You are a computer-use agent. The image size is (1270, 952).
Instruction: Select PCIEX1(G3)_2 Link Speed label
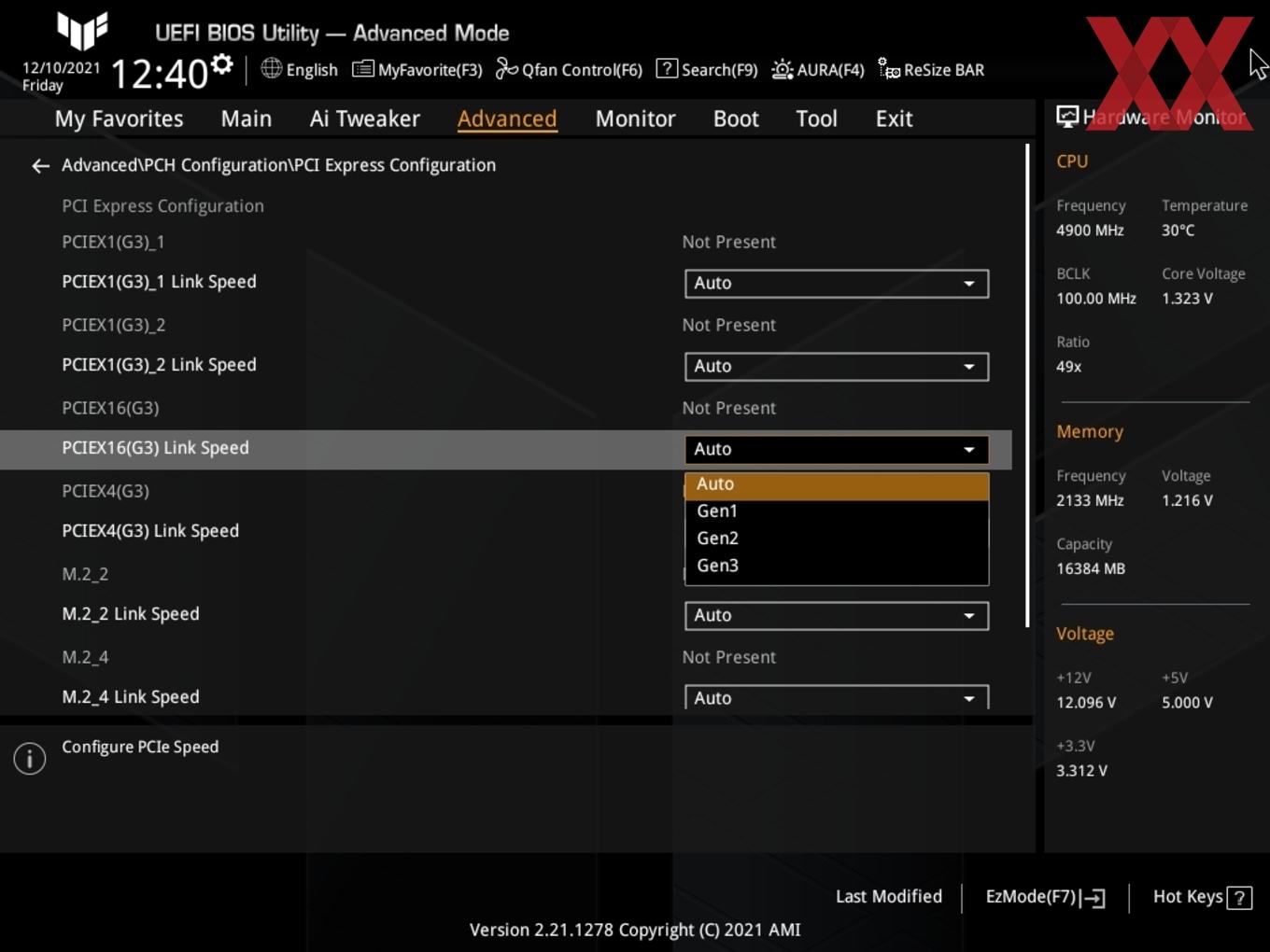159,365
